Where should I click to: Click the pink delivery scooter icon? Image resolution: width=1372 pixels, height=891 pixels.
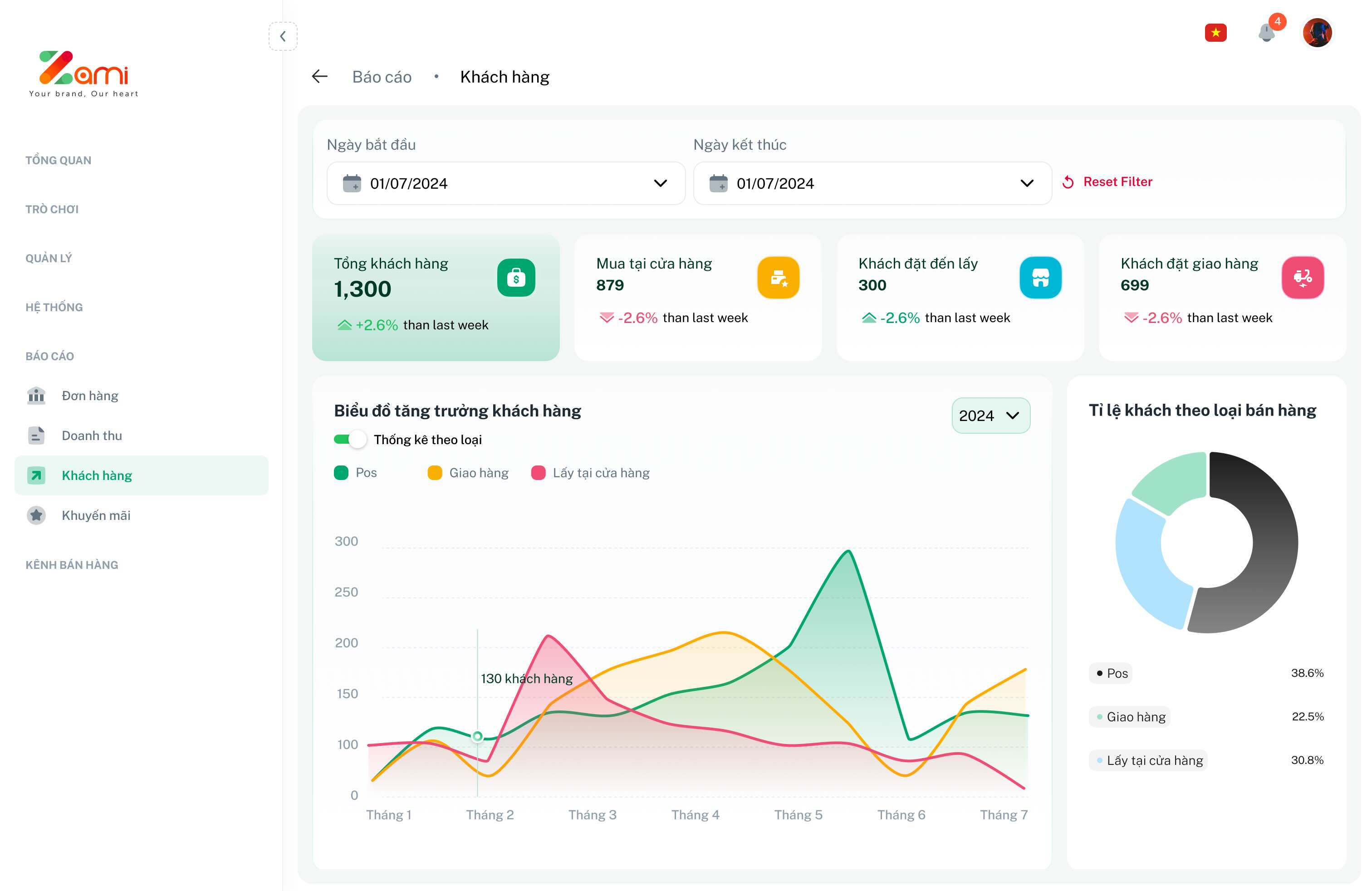click(x=1302, y=278)
